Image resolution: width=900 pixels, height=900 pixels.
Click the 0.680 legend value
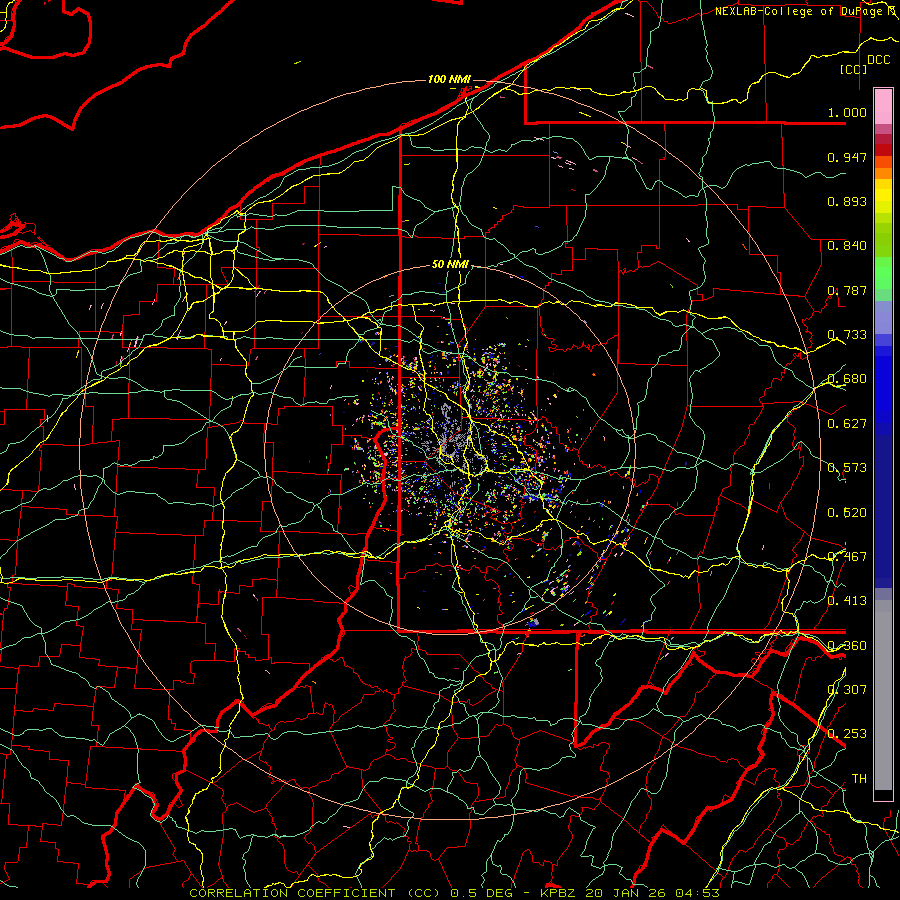point(847,379)
